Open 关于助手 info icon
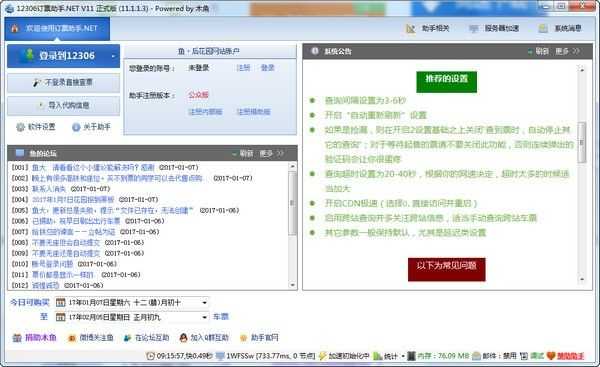Screen dimensions: 600x367 [76, 127]
